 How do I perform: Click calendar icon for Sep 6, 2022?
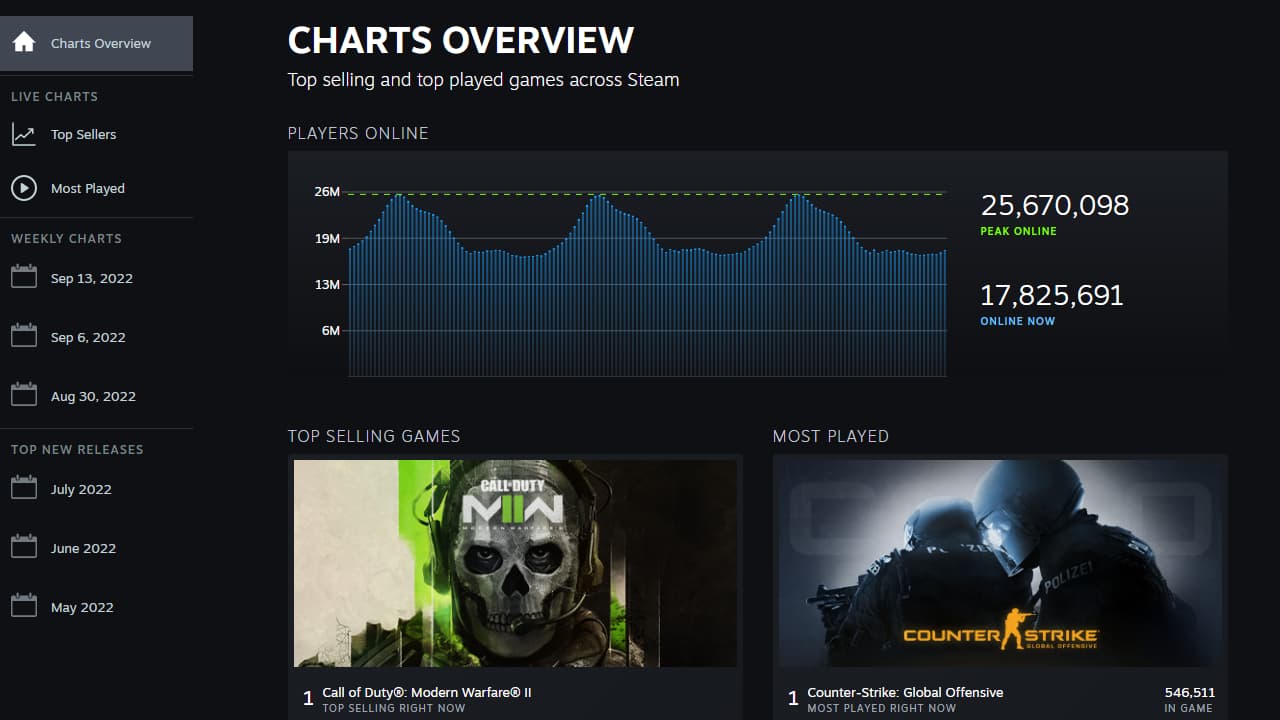click(24, 336)
